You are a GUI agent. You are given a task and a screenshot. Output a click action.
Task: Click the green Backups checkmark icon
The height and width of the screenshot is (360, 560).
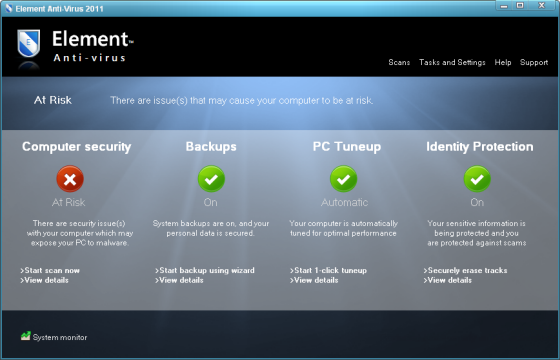pyautogui.click(x=211, y=179)
